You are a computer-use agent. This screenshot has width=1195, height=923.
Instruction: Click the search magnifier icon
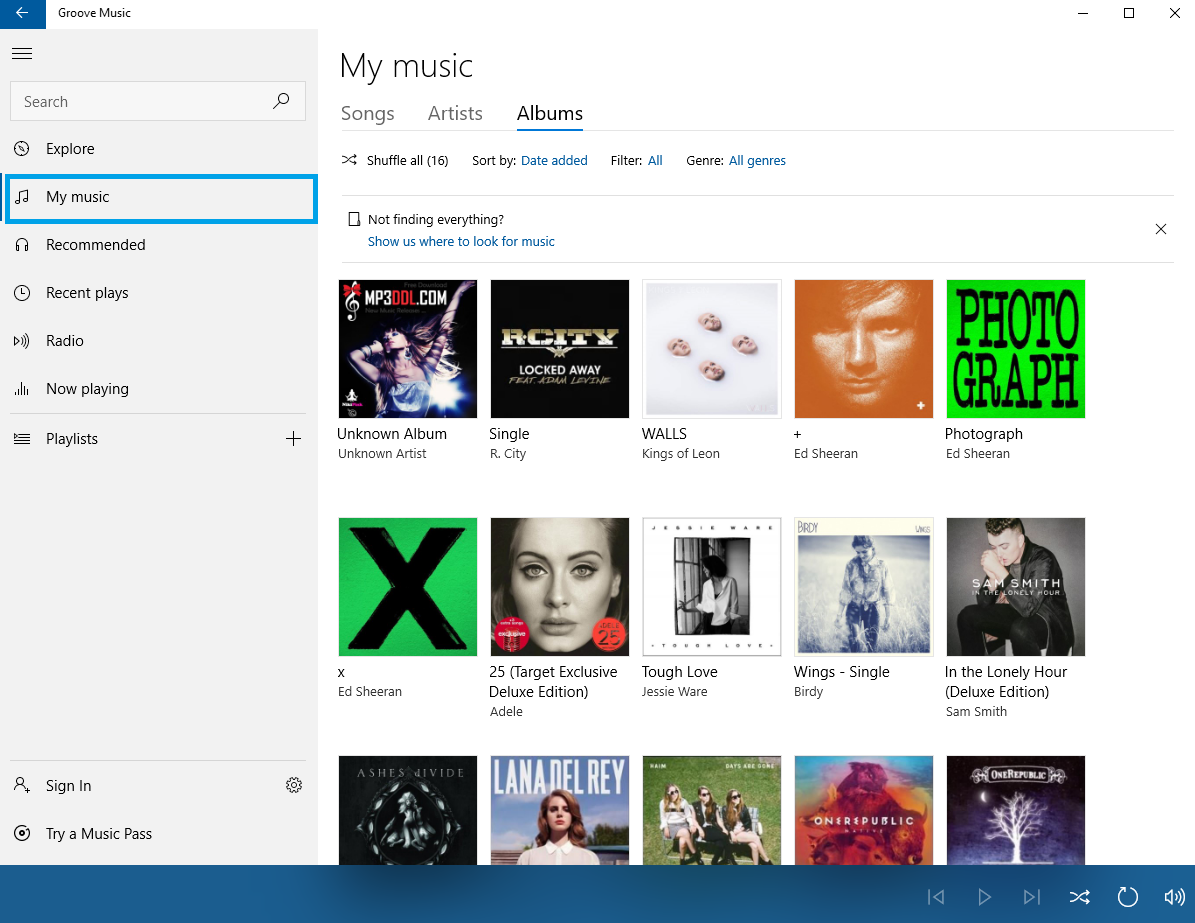click(281, 101)
